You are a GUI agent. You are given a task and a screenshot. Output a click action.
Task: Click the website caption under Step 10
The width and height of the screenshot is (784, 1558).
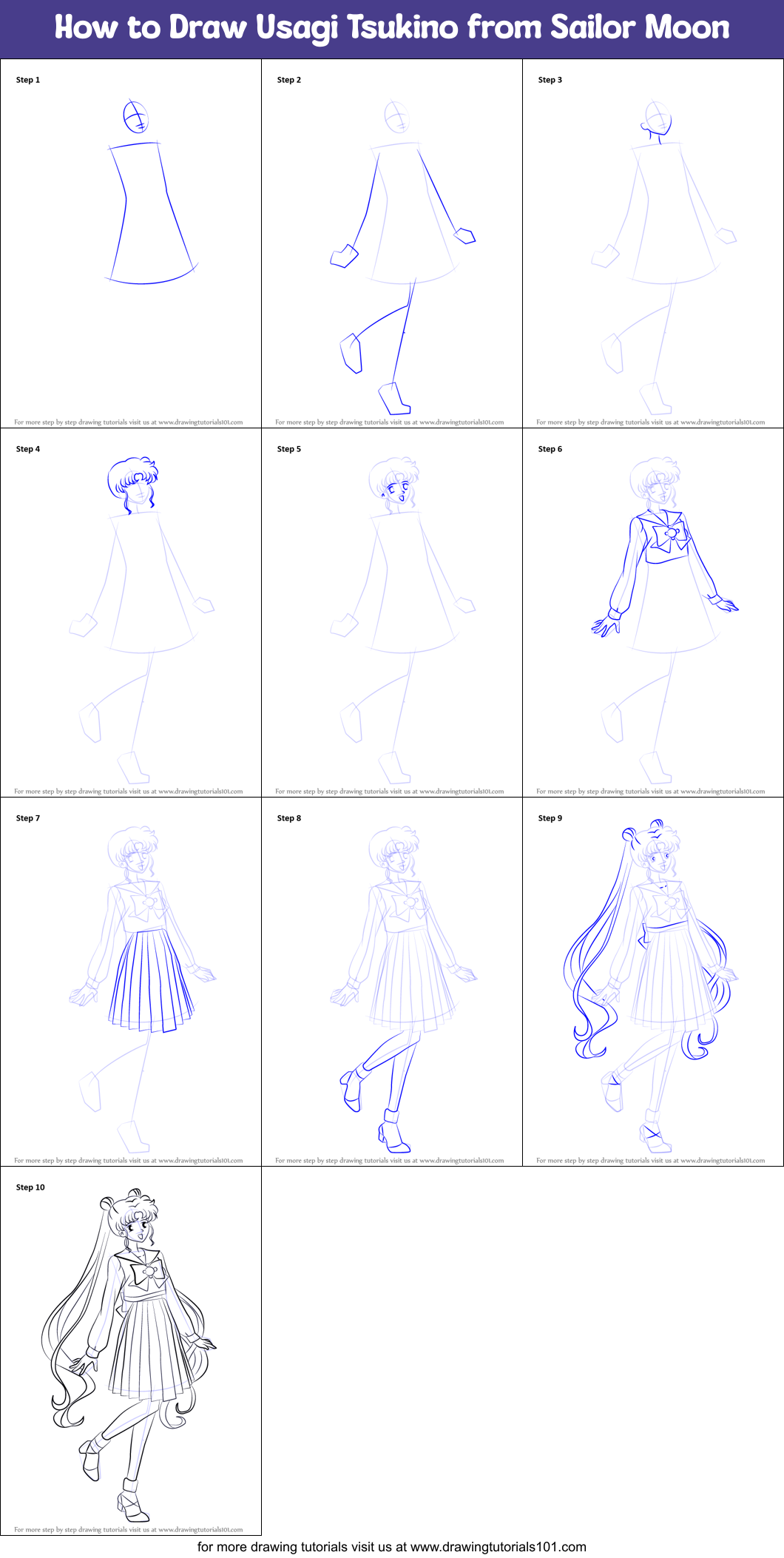click(129, 1530)
